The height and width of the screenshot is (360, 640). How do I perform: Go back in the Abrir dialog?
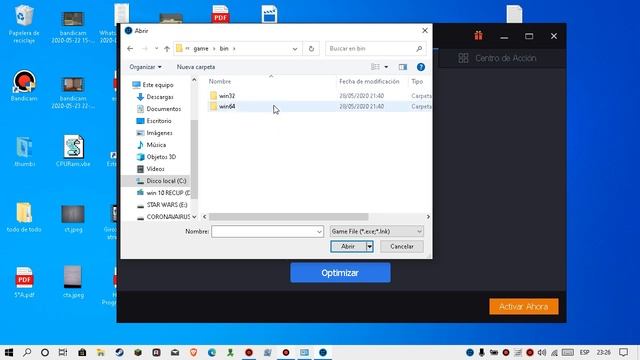coord(130,49)
